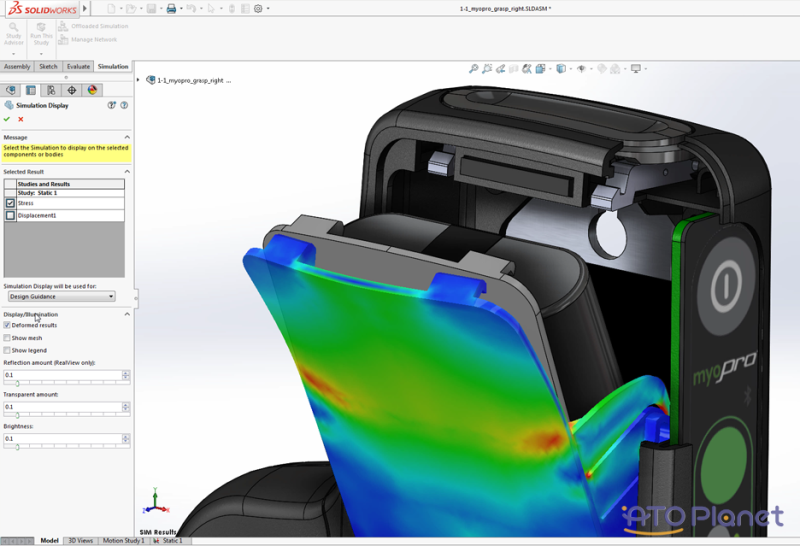The image size is (800, 546).
Task: Click the Zoom to Area icon
Action: click(487, 68)
